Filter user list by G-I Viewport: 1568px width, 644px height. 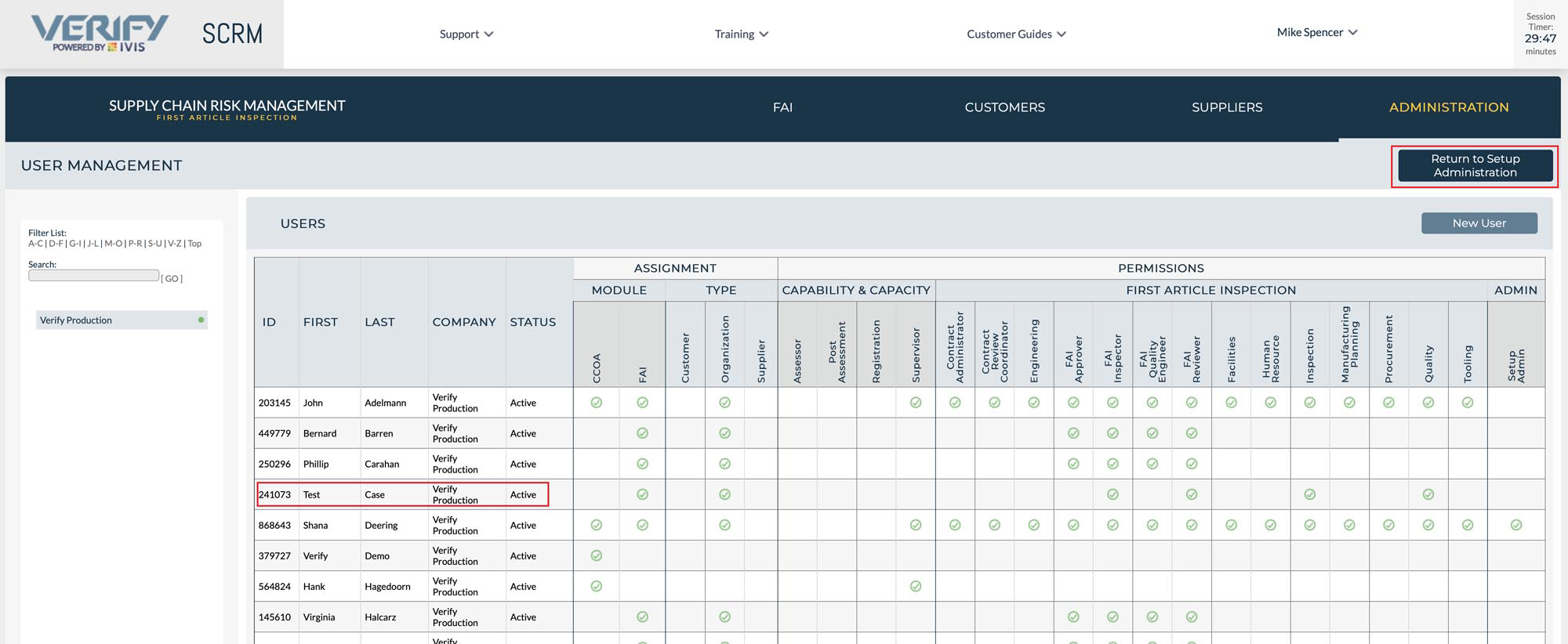(75, 244)
